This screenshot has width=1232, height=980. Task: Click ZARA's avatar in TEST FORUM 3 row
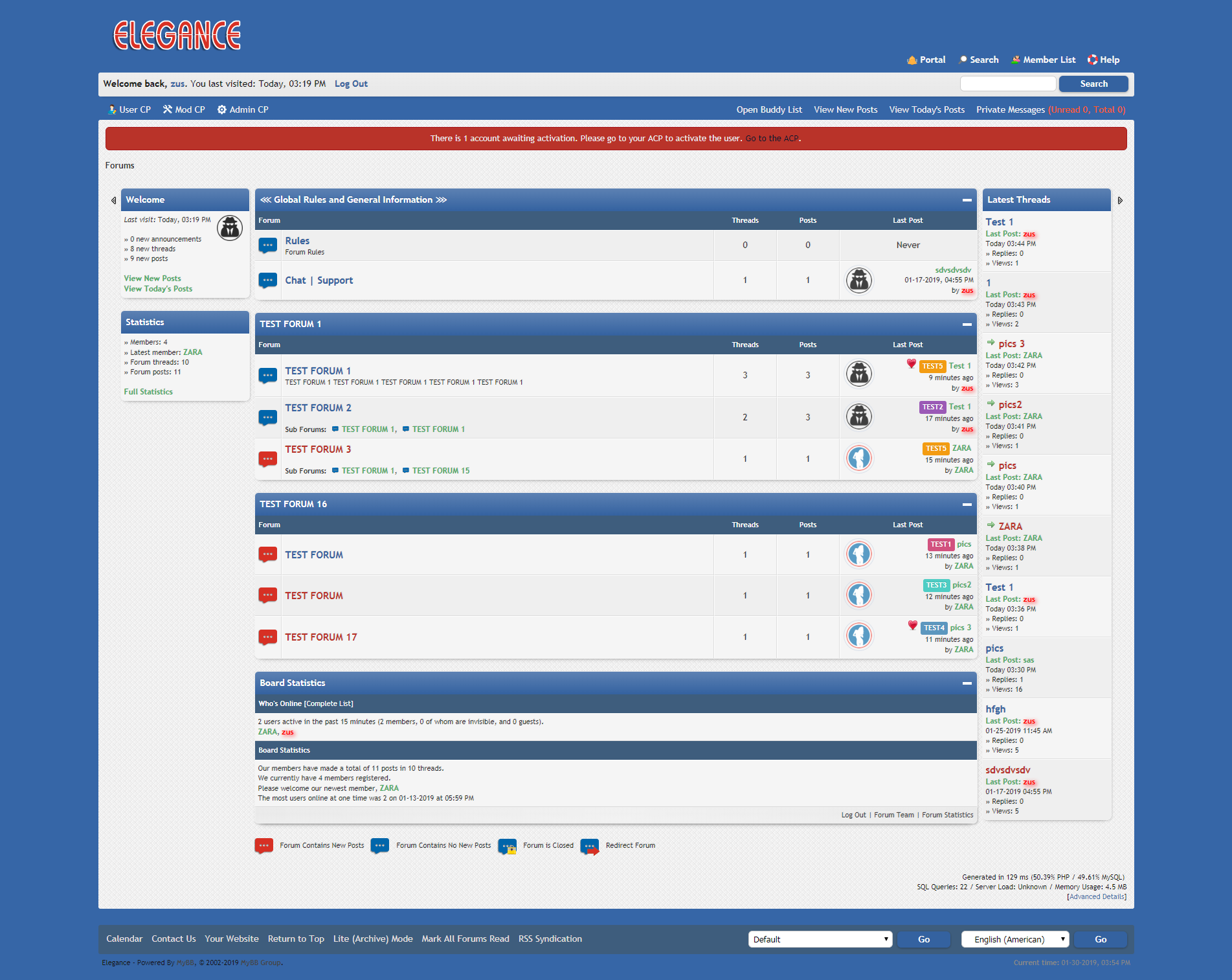click(859, 459)
